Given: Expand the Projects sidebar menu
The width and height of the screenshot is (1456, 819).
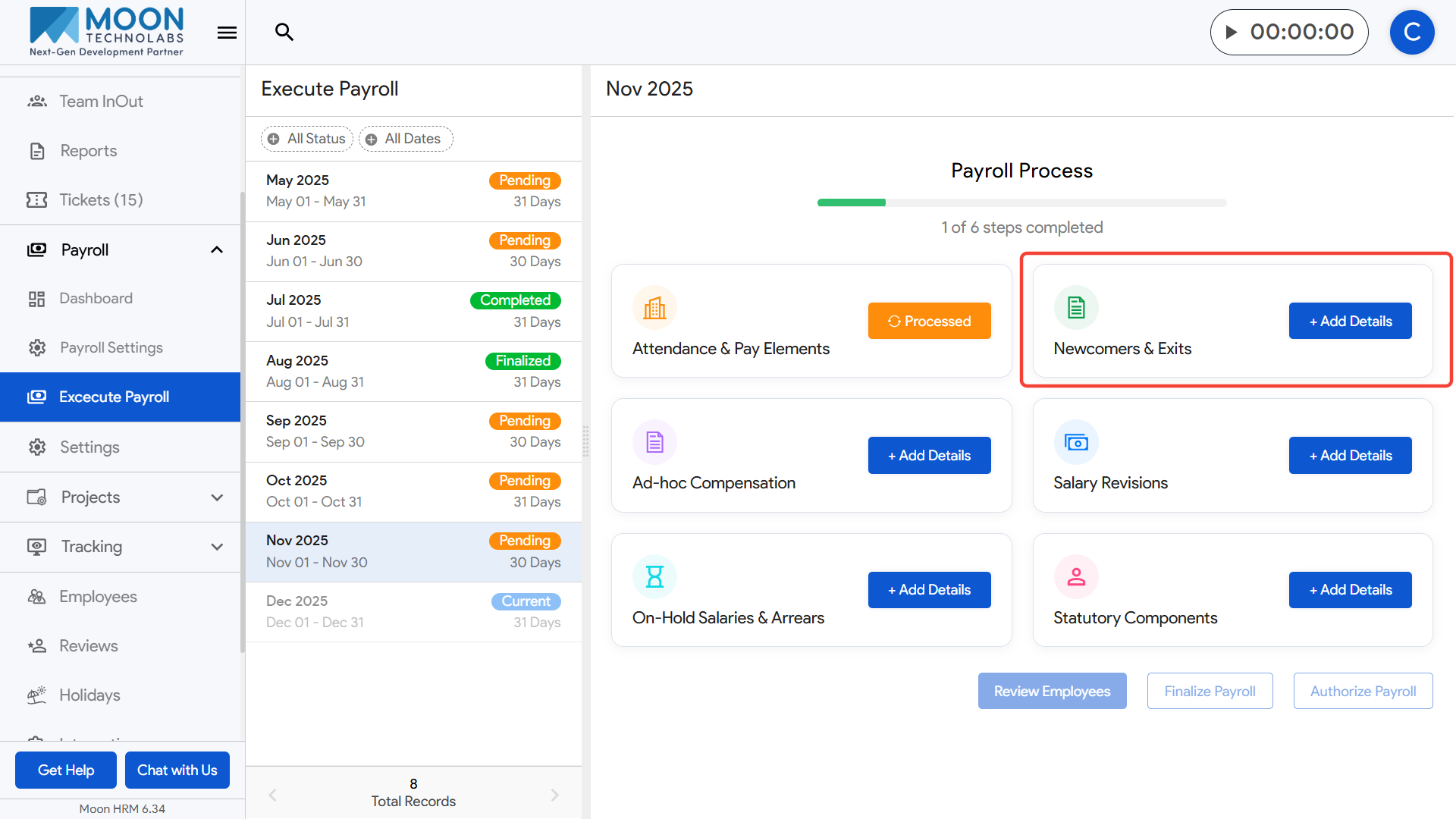Looking at the screenshot, I should (x=217, y=497).
